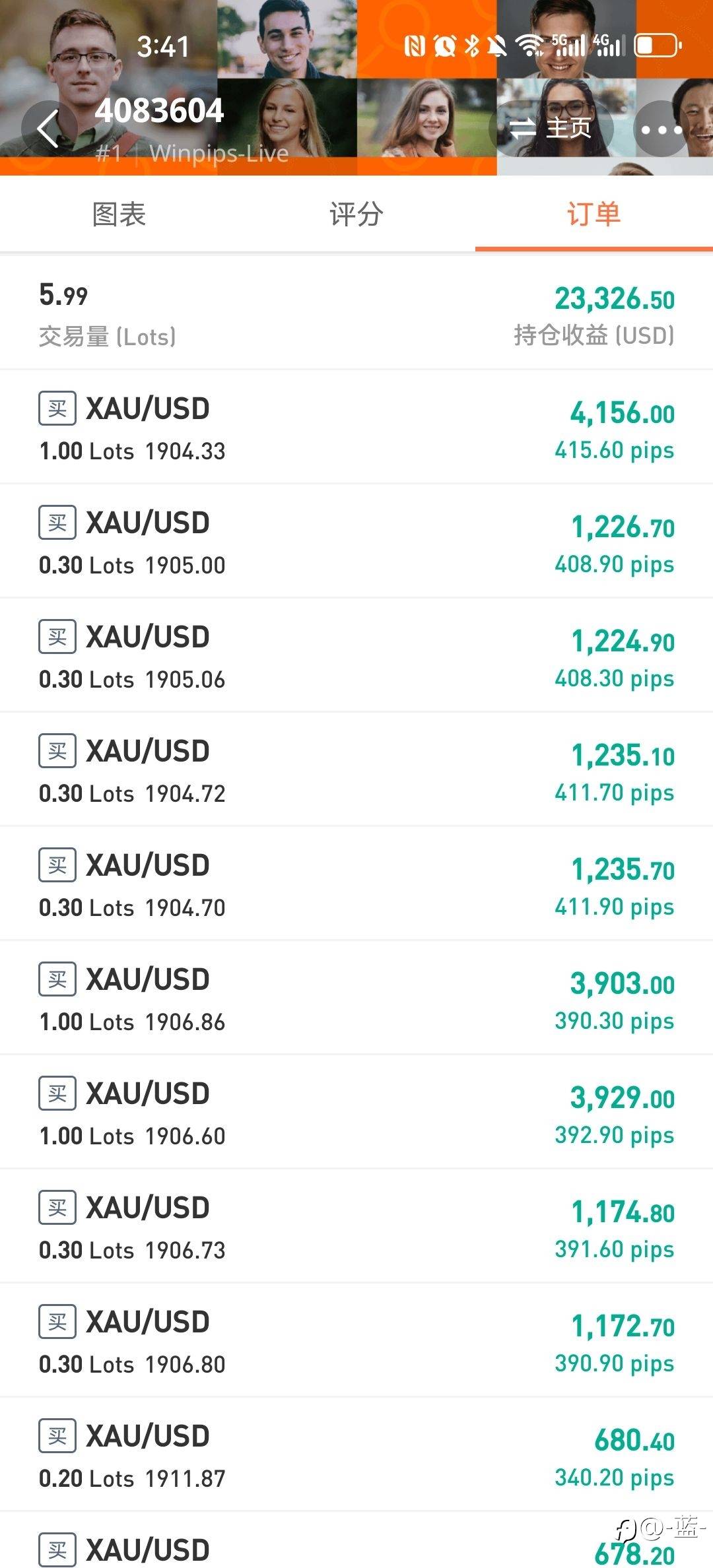The image size is (713, 1568).
Task: Tap the 3,929.00 profit order row
Action: (356, 1113)
